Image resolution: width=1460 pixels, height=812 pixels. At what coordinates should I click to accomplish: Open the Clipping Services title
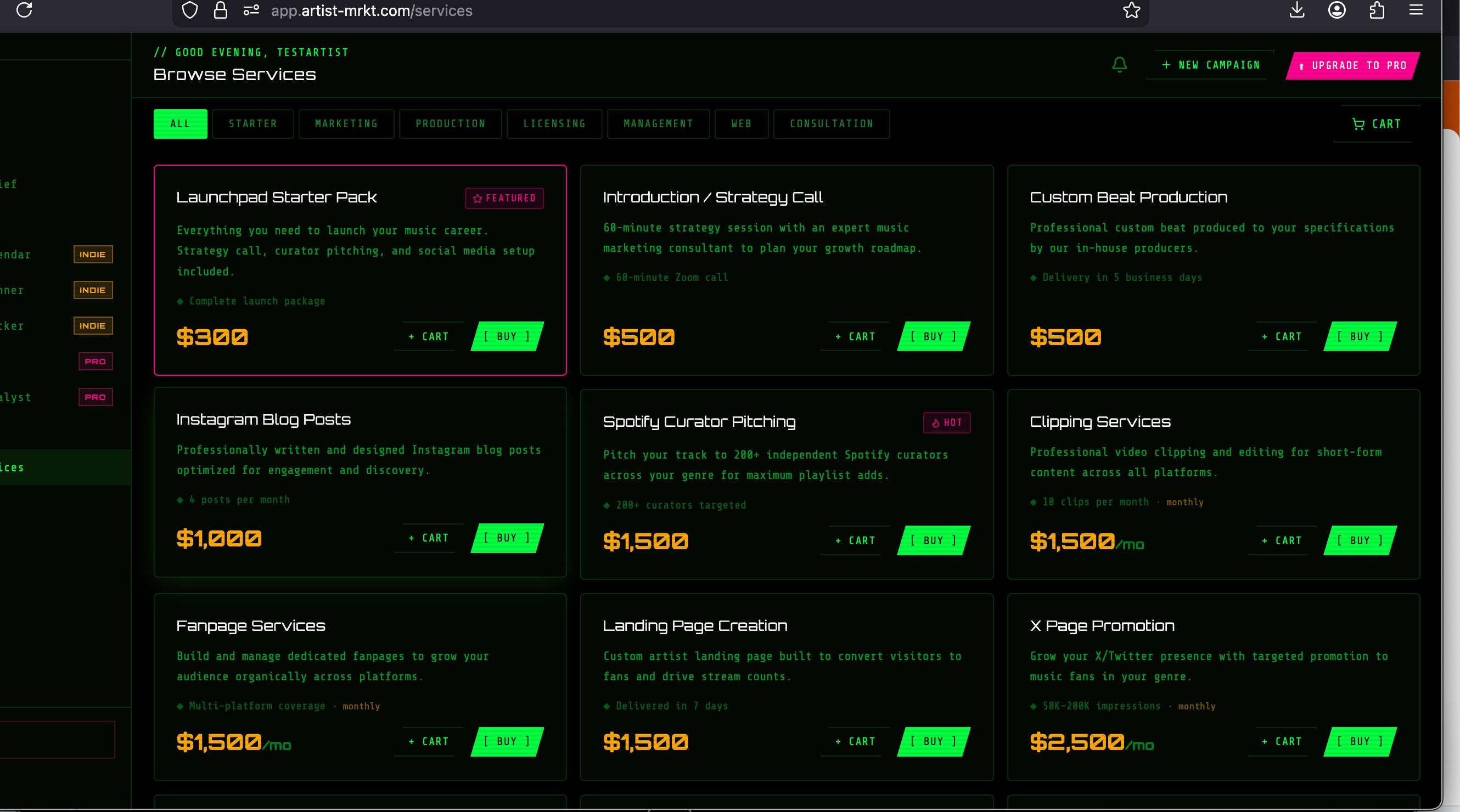click(x=1100, y=422)
